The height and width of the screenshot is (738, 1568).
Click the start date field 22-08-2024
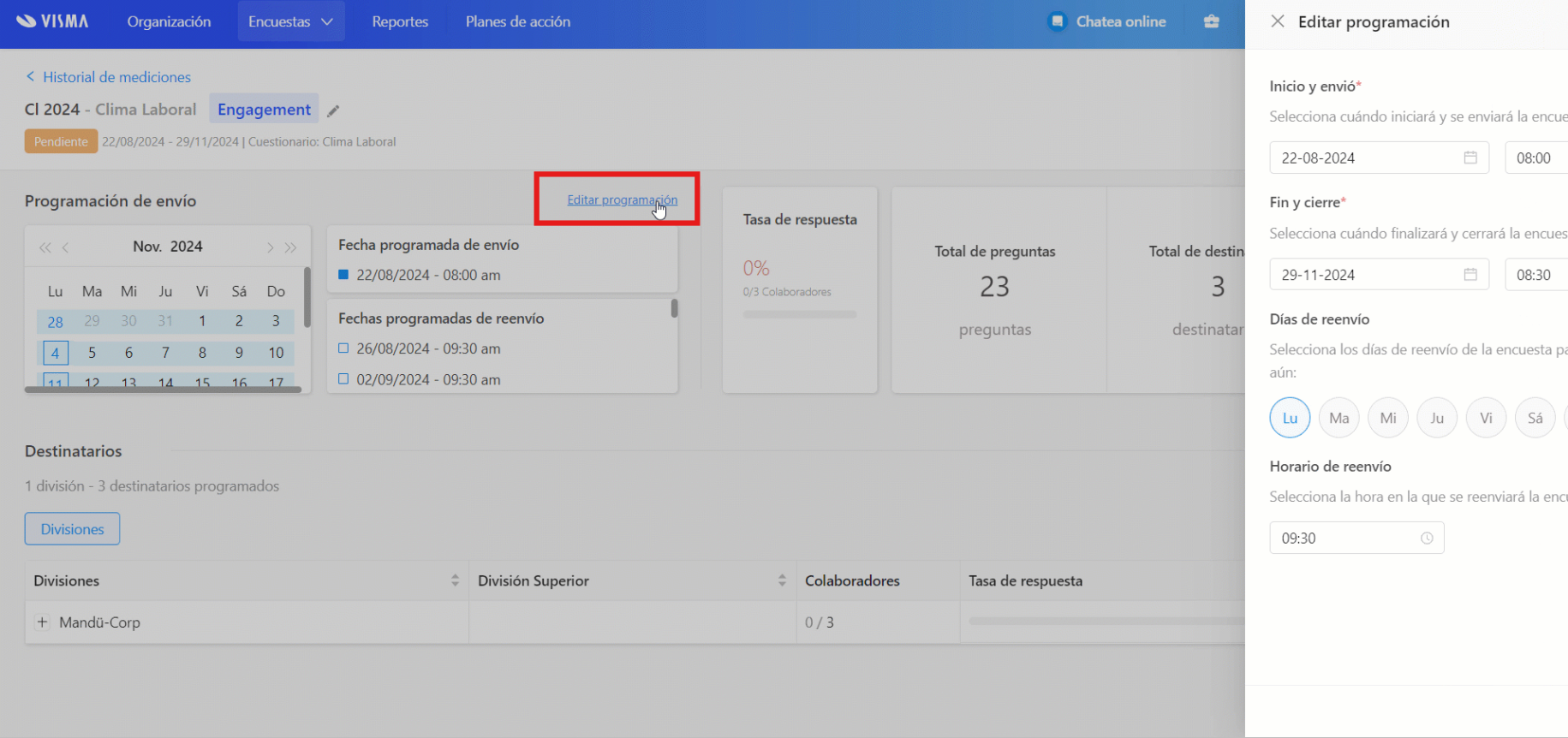pos(1379,158)
